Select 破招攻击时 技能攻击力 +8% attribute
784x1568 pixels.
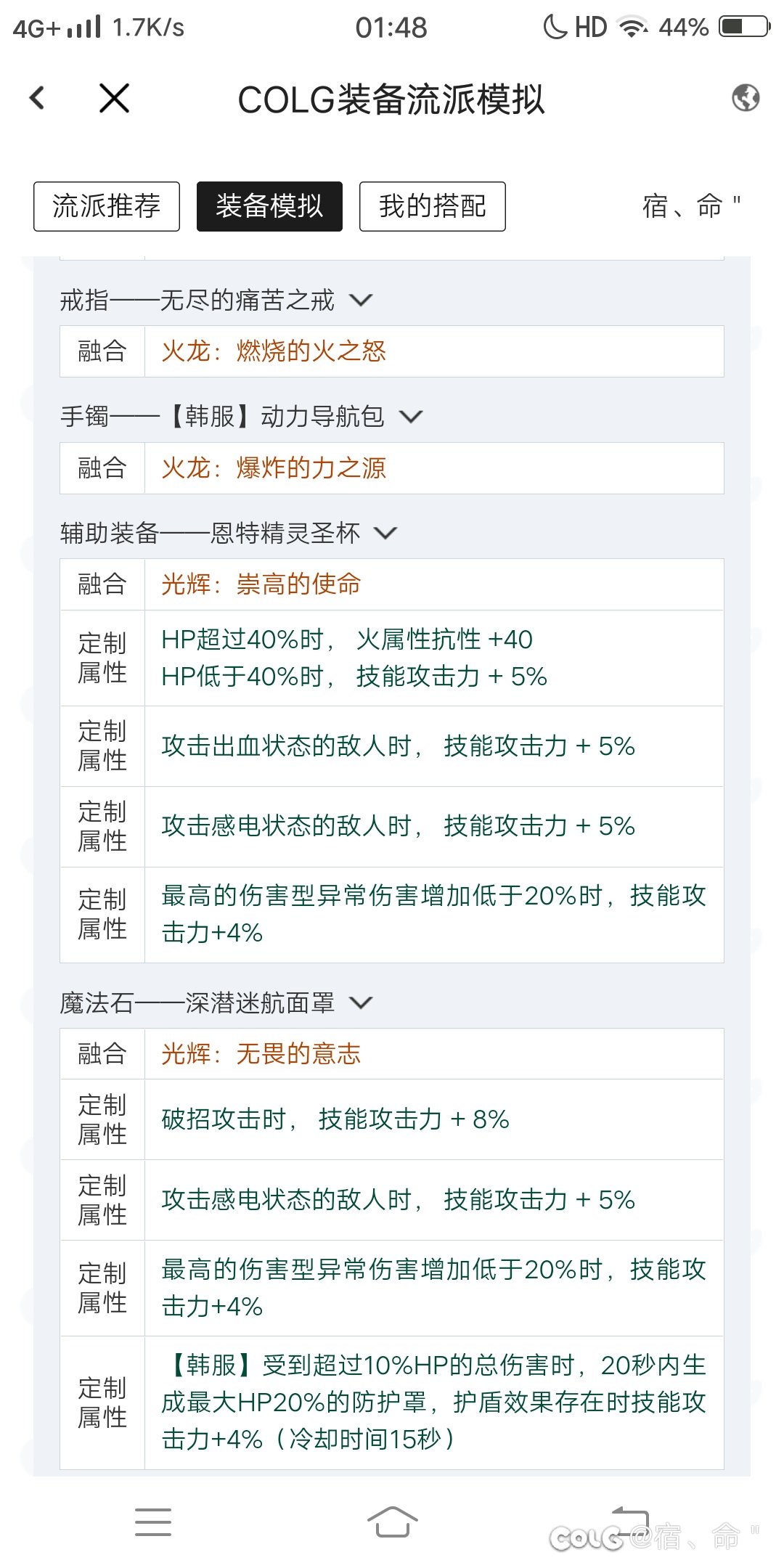tap(335, 1119)
